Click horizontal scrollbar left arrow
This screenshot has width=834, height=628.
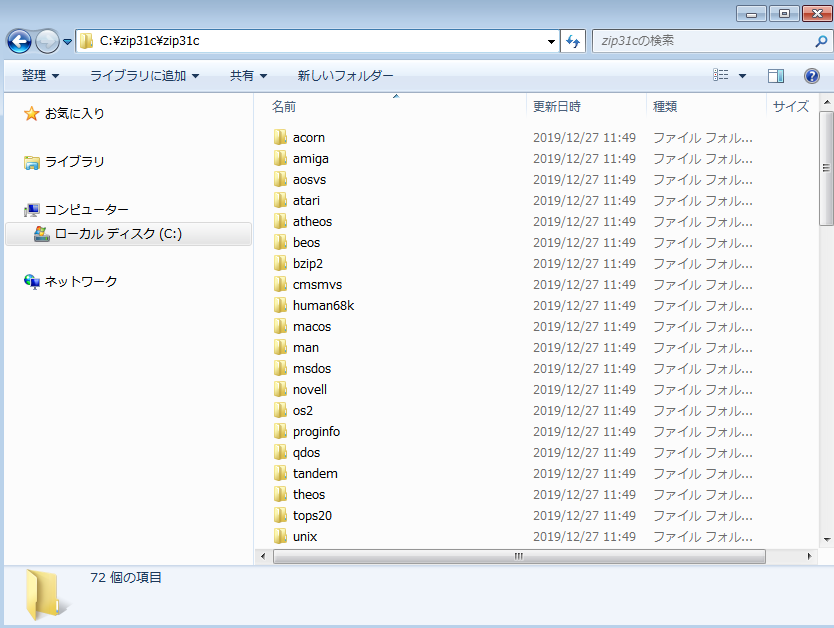[x=263, y=556]
